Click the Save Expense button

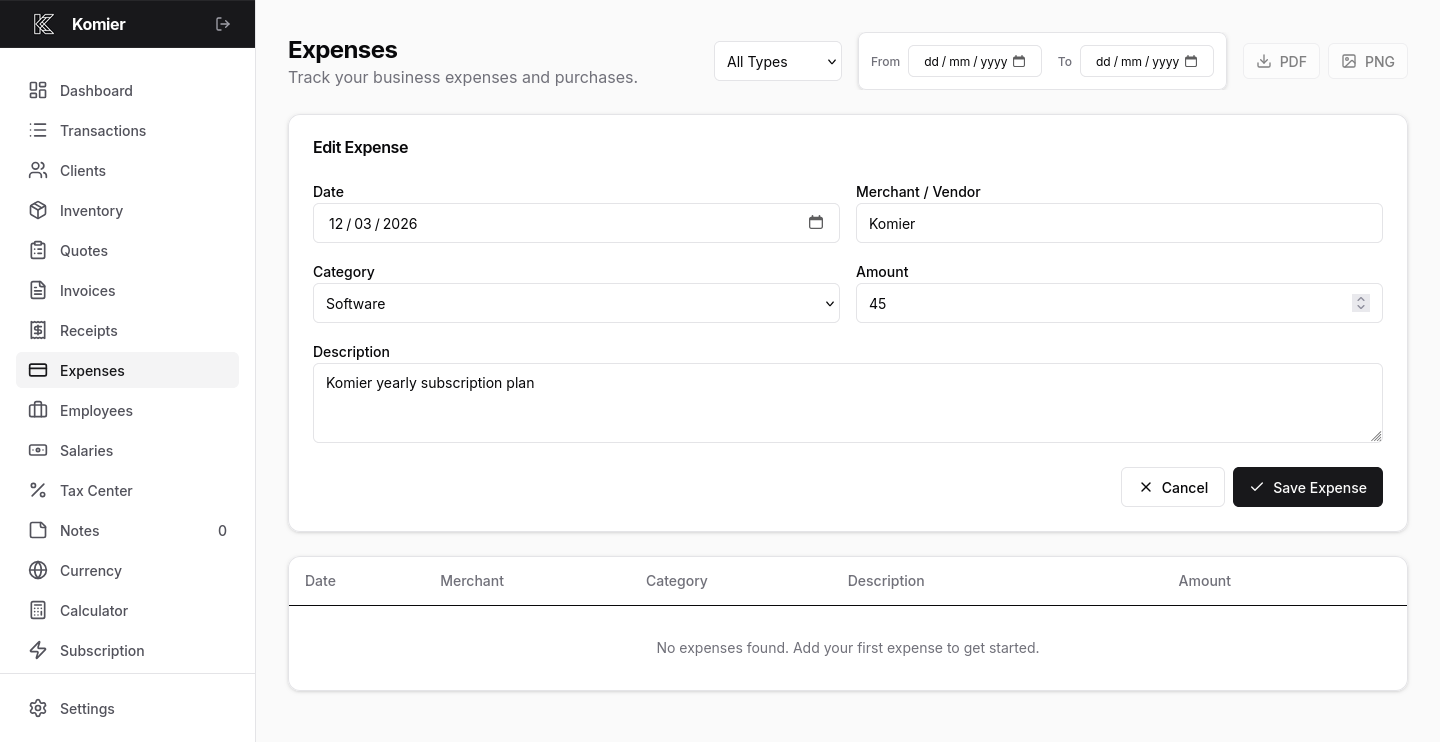(x=1308, y=487)
